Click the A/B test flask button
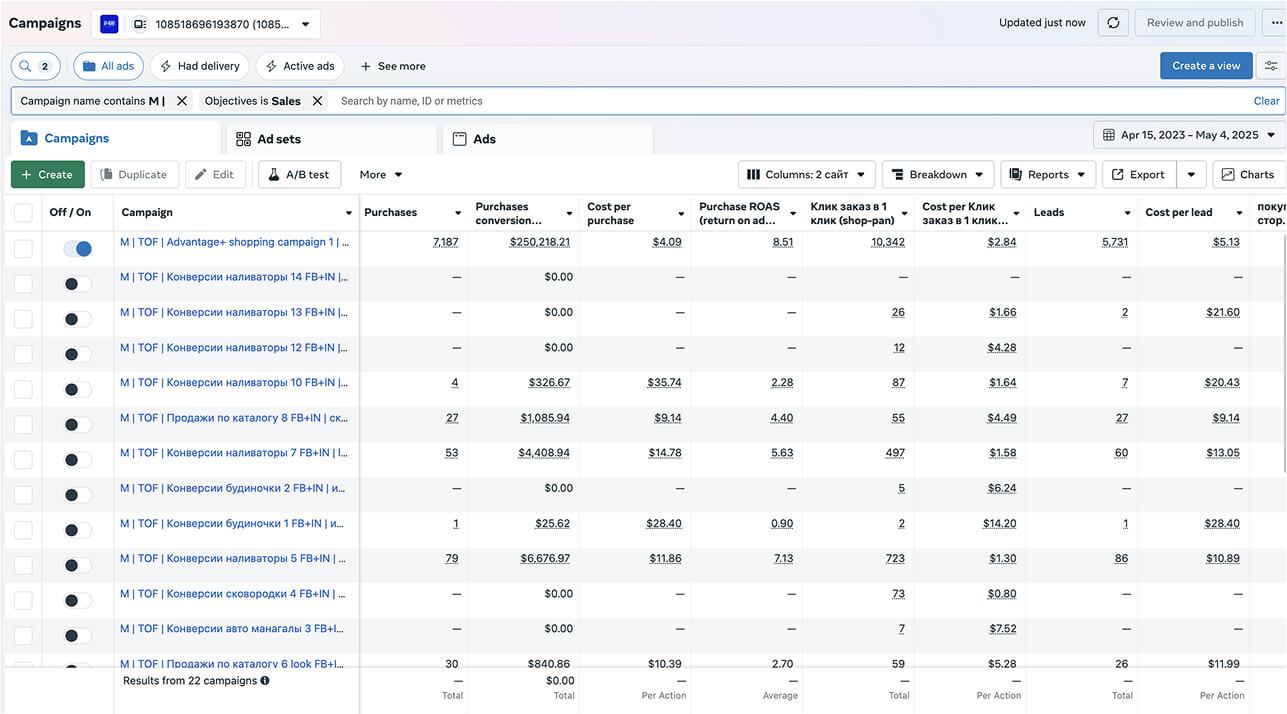 [x=299, y=174]
